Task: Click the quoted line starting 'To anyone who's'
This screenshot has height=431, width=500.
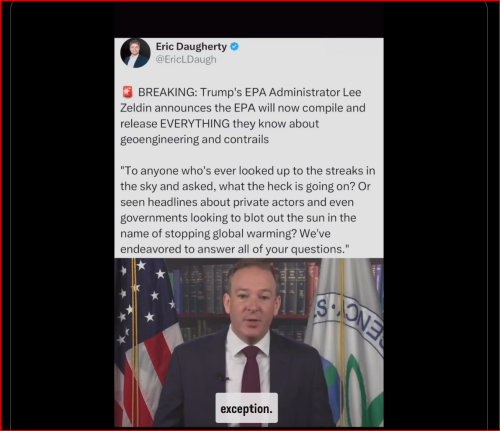Action: click(x=248, y=171)
